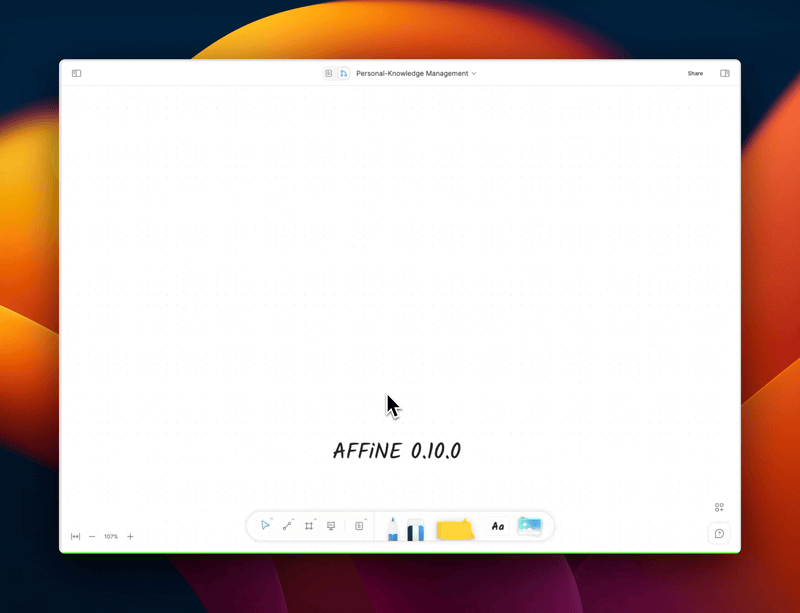The image size is (800, 613).
Task: Click the Share button
Action: click(x=695, y=73)
